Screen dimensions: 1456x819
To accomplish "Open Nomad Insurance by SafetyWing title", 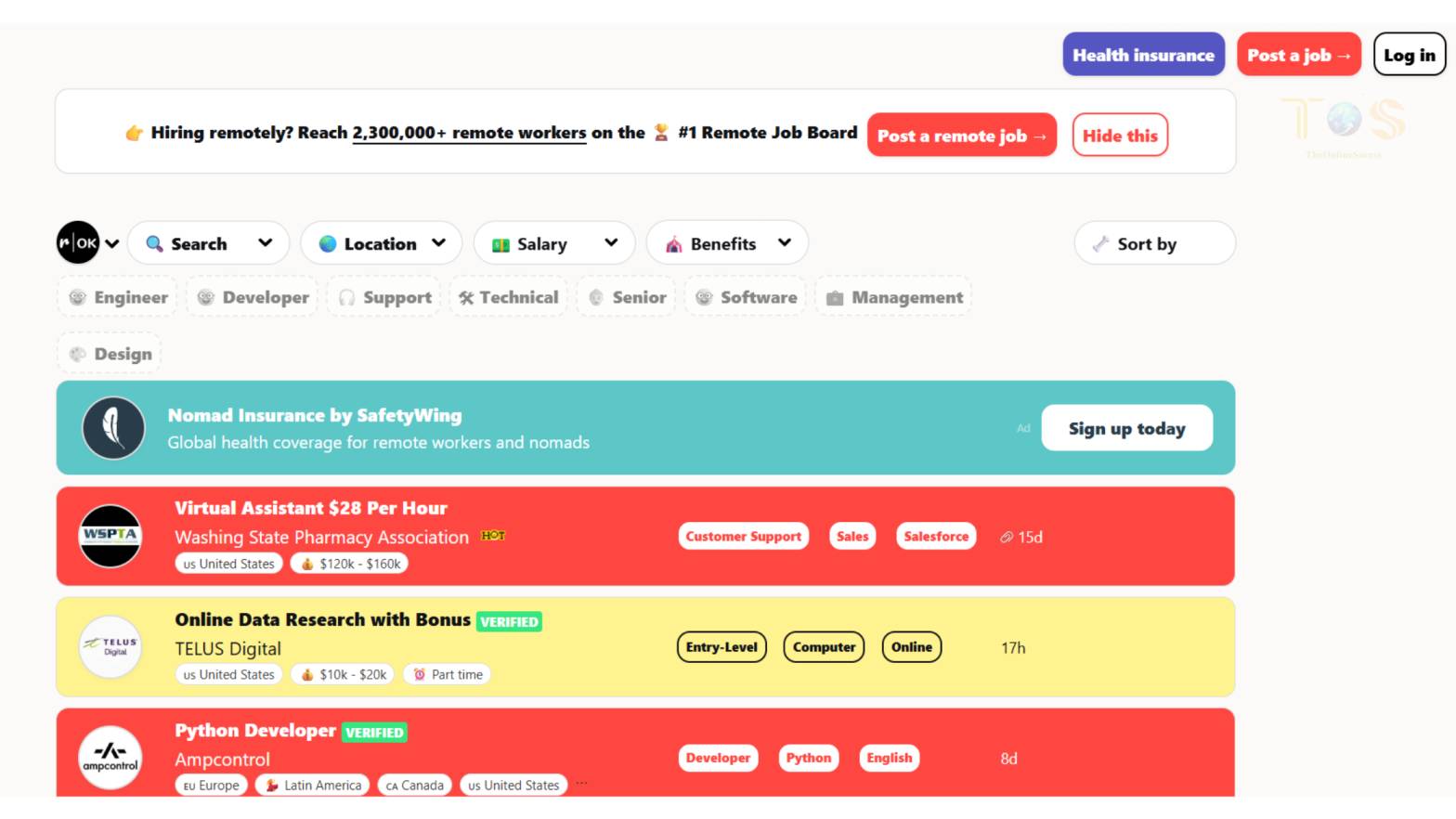I will pos(315,415).
